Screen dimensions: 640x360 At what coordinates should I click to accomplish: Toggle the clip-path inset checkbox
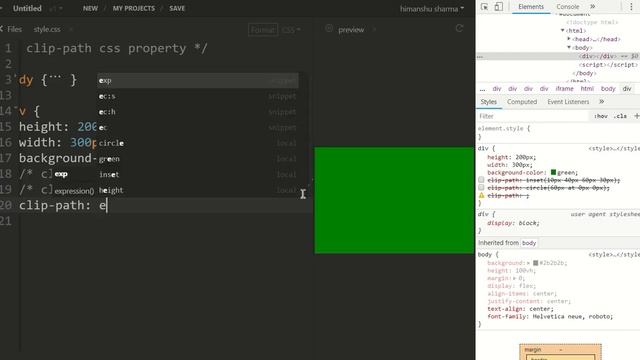[x=481, y=180]
